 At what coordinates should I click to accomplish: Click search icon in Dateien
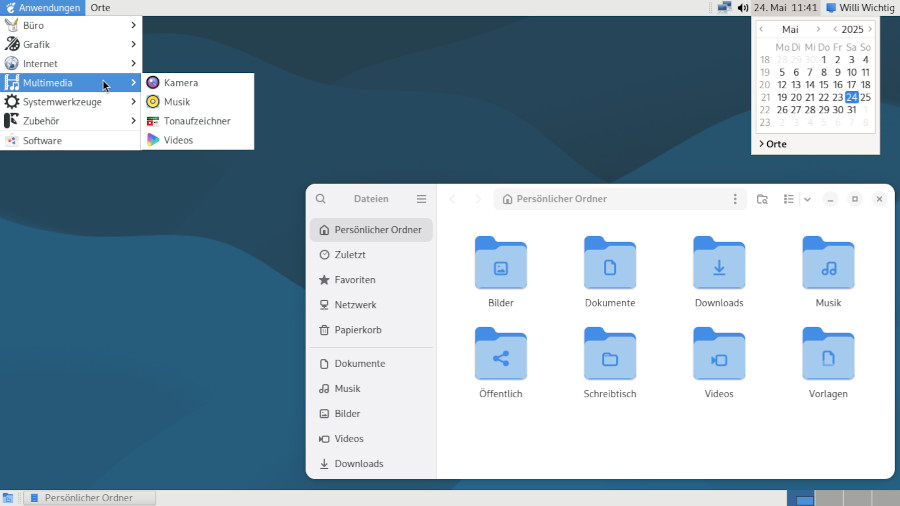click(x=321, y=198)
